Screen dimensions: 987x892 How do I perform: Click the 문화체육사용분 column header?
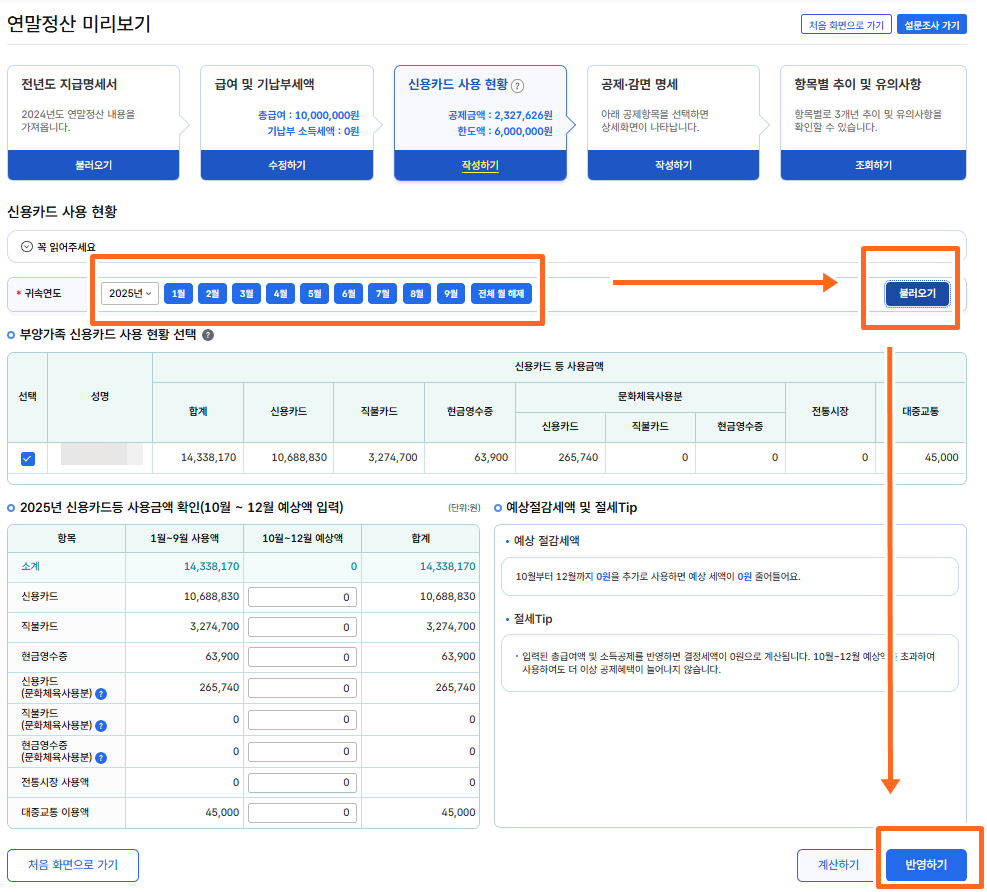(x=650, y=397)
